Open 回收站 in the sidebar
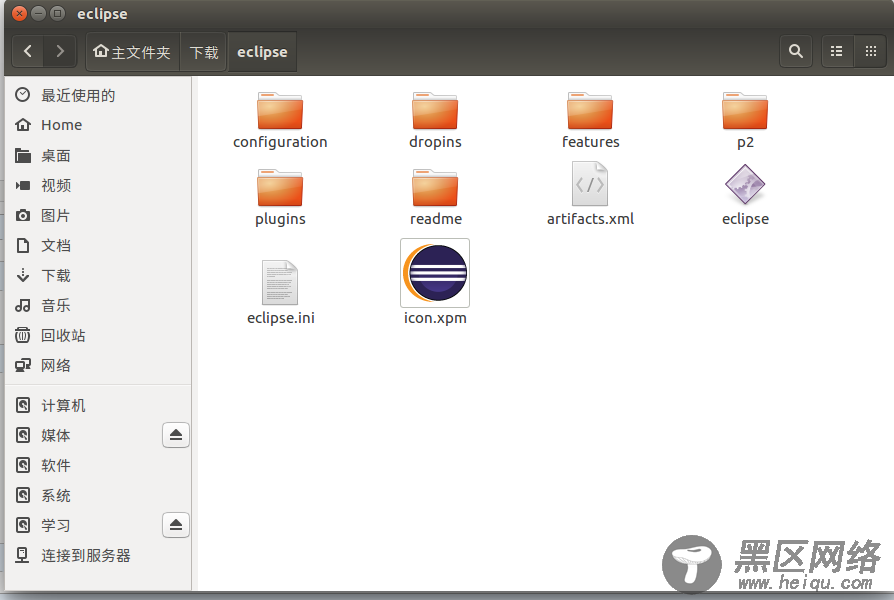This screenshot has width=894, height=600. [98, 335]
